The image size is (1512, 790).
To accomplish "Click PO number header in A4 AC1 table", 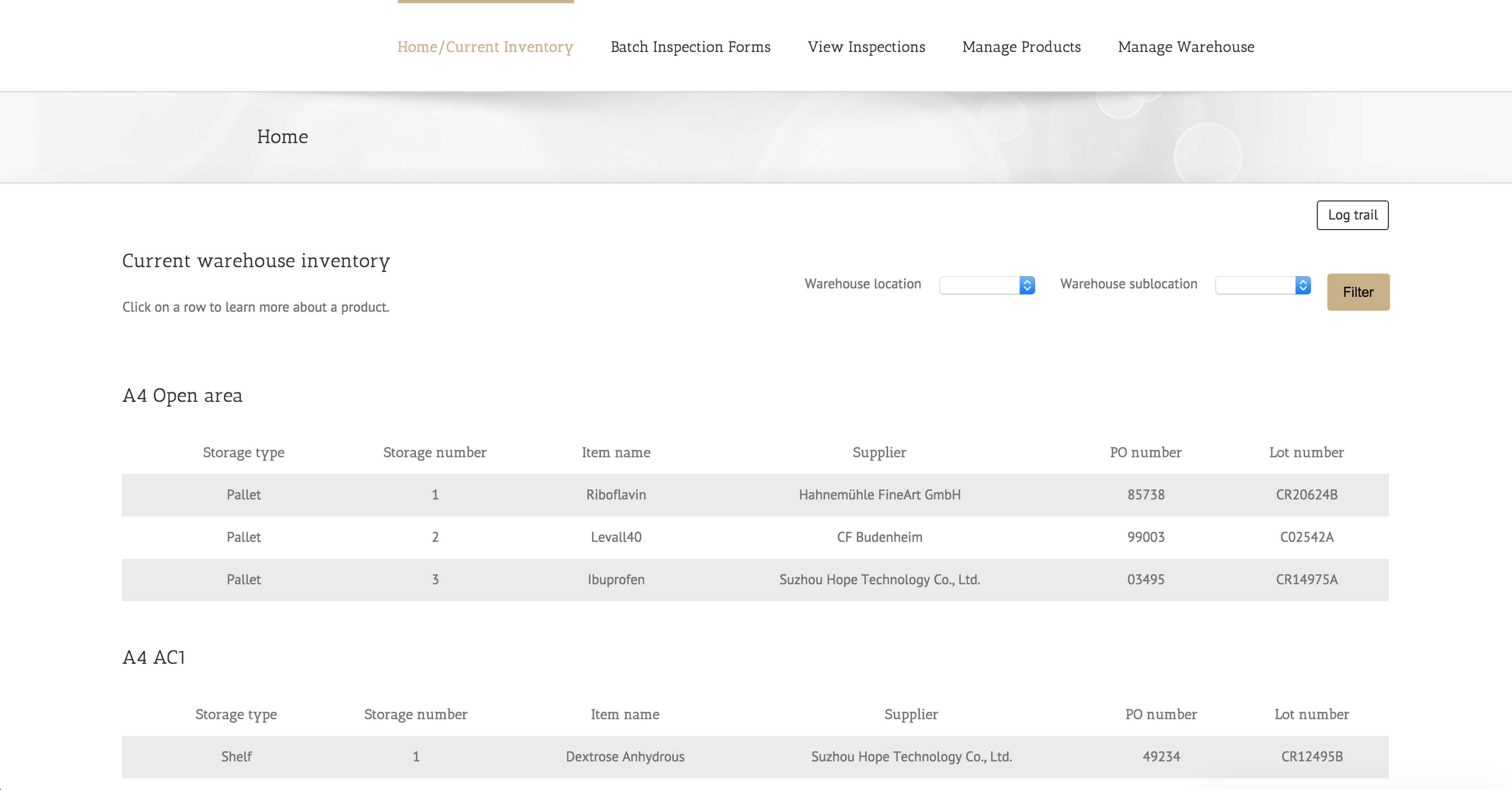I will coord(1161,714).
